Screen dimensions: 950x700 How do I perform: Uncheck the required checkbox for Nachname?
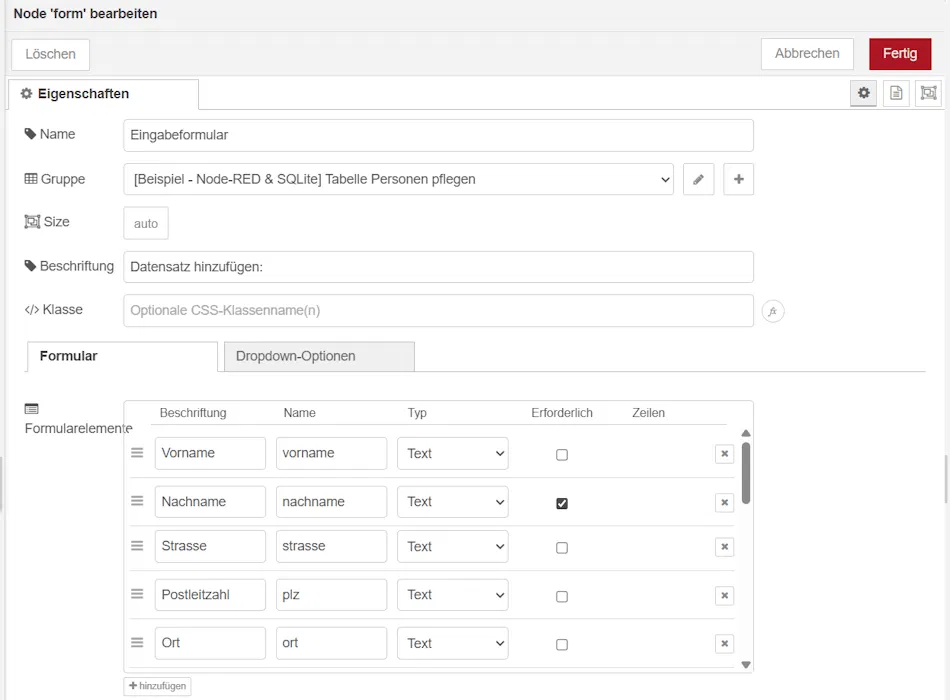tap(562, 503)
